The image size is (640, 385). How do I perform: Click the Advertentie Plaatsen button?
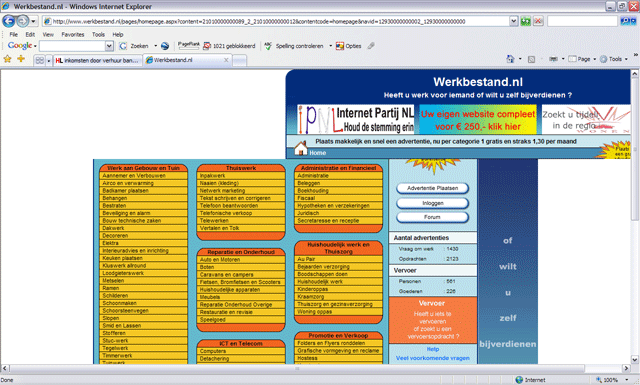point(432,188)
